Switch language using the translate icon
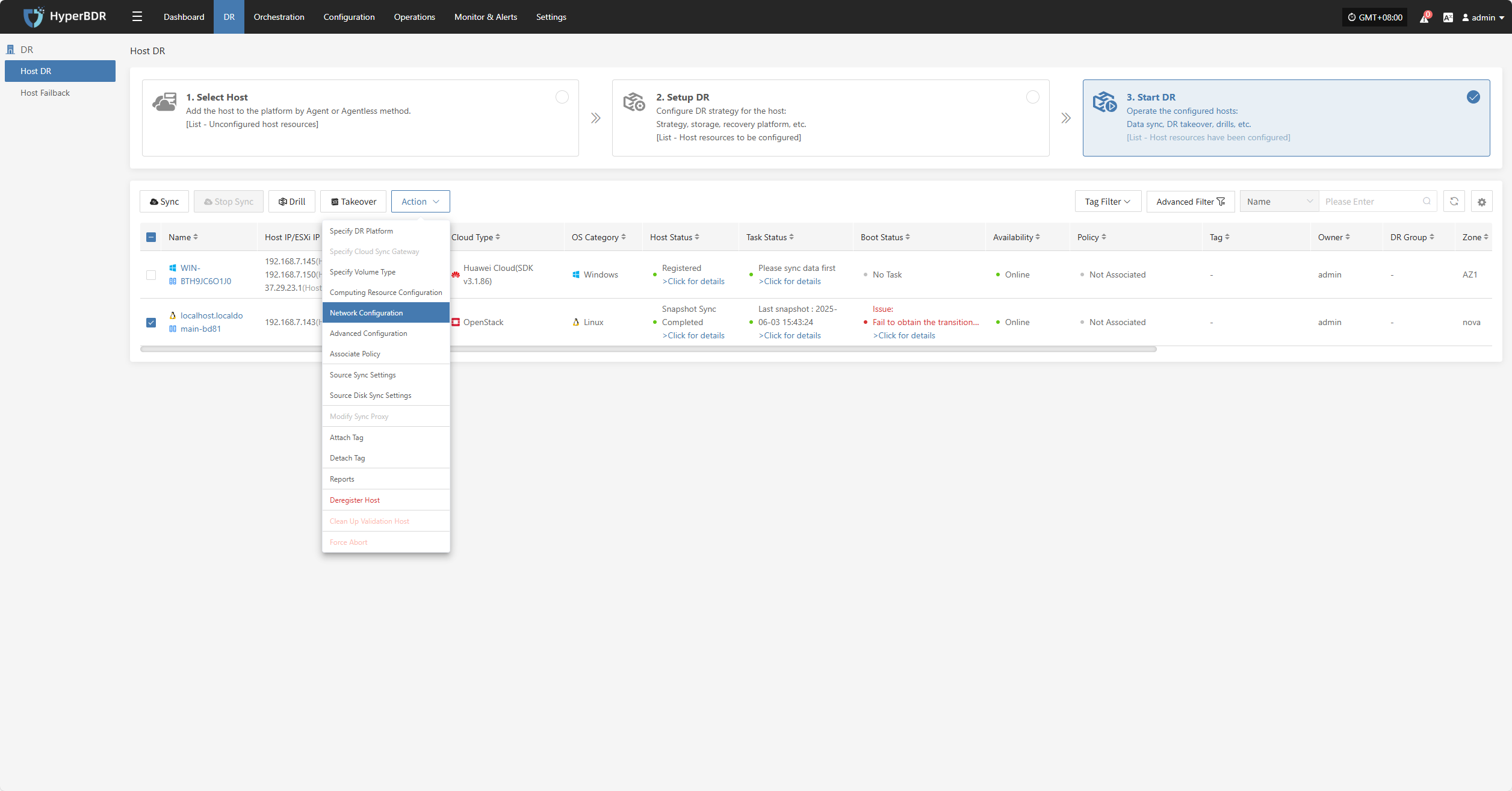The width and height of the screenshot is (1512, 791). 1448,17
